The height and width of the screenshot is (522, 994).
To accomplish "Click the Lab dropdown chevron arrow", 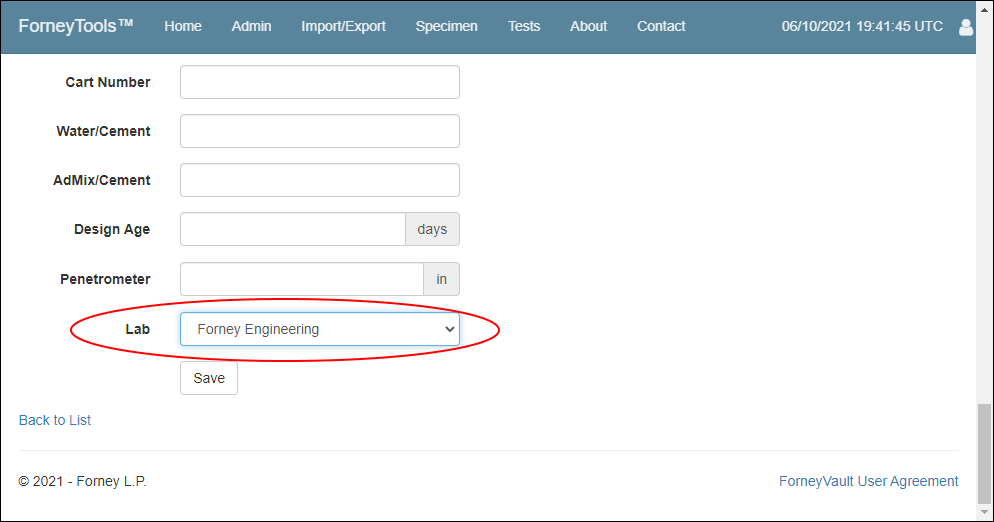I will [449, 329].
